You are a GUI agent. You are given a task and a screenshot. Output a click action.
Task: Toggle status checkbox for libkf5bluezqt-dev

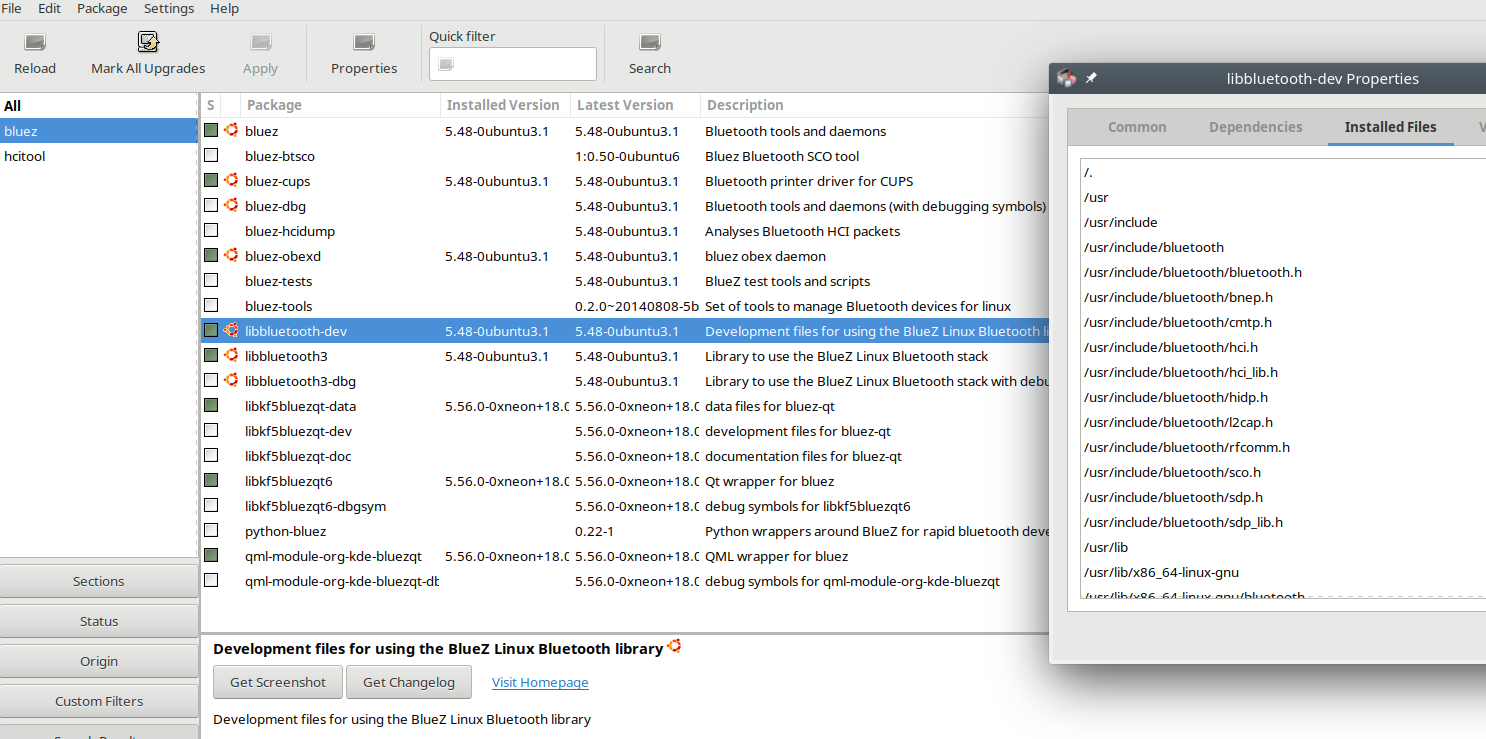click(211, 430)
